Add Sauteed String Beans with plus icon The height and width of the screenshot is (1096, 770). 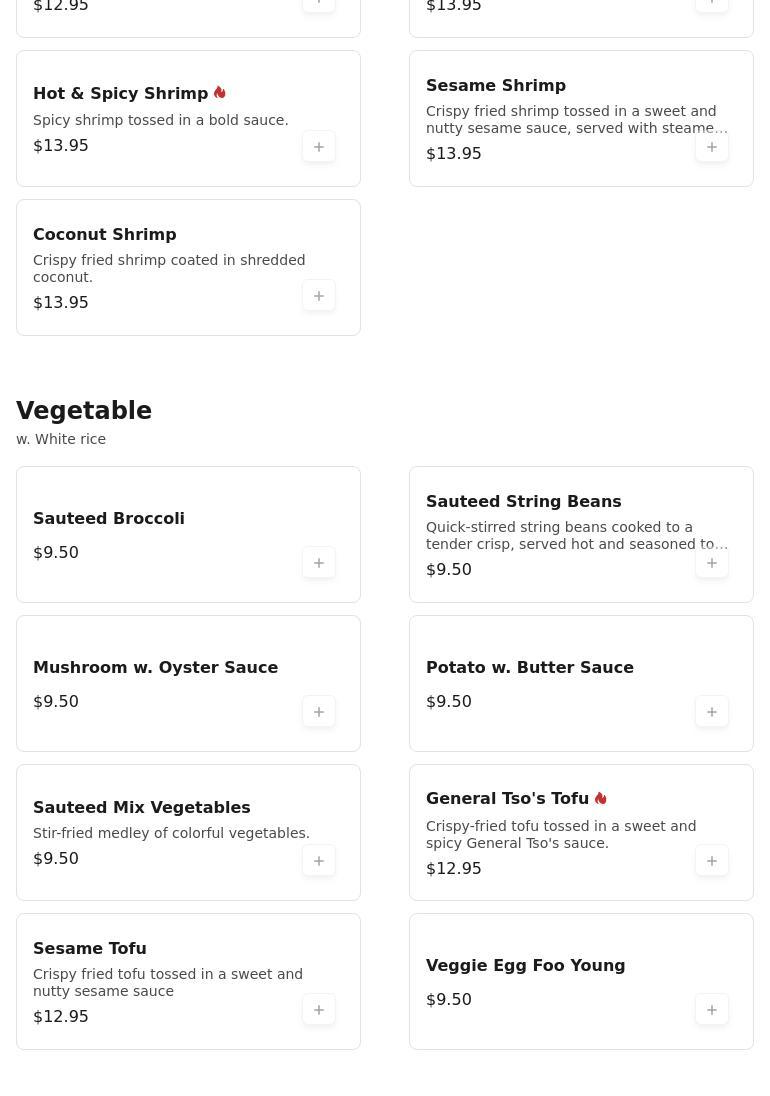coord(711,563)
